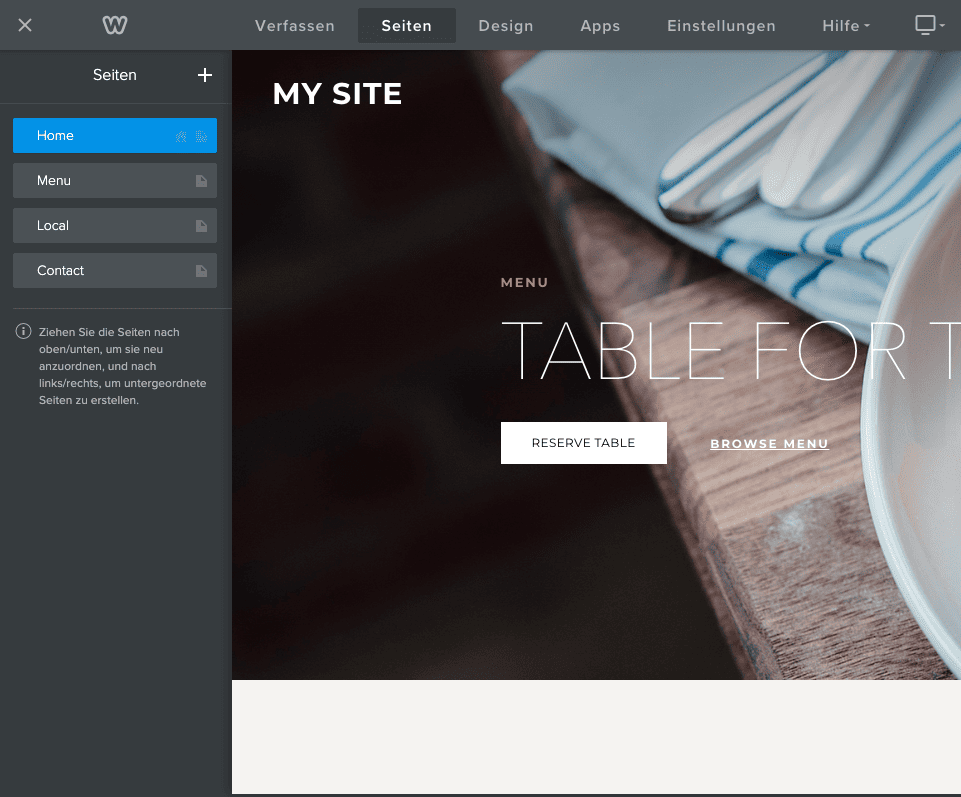Switch to the Verfassen tab
The width and height of the screenshot is (961, 797).
tap(295, 26)
